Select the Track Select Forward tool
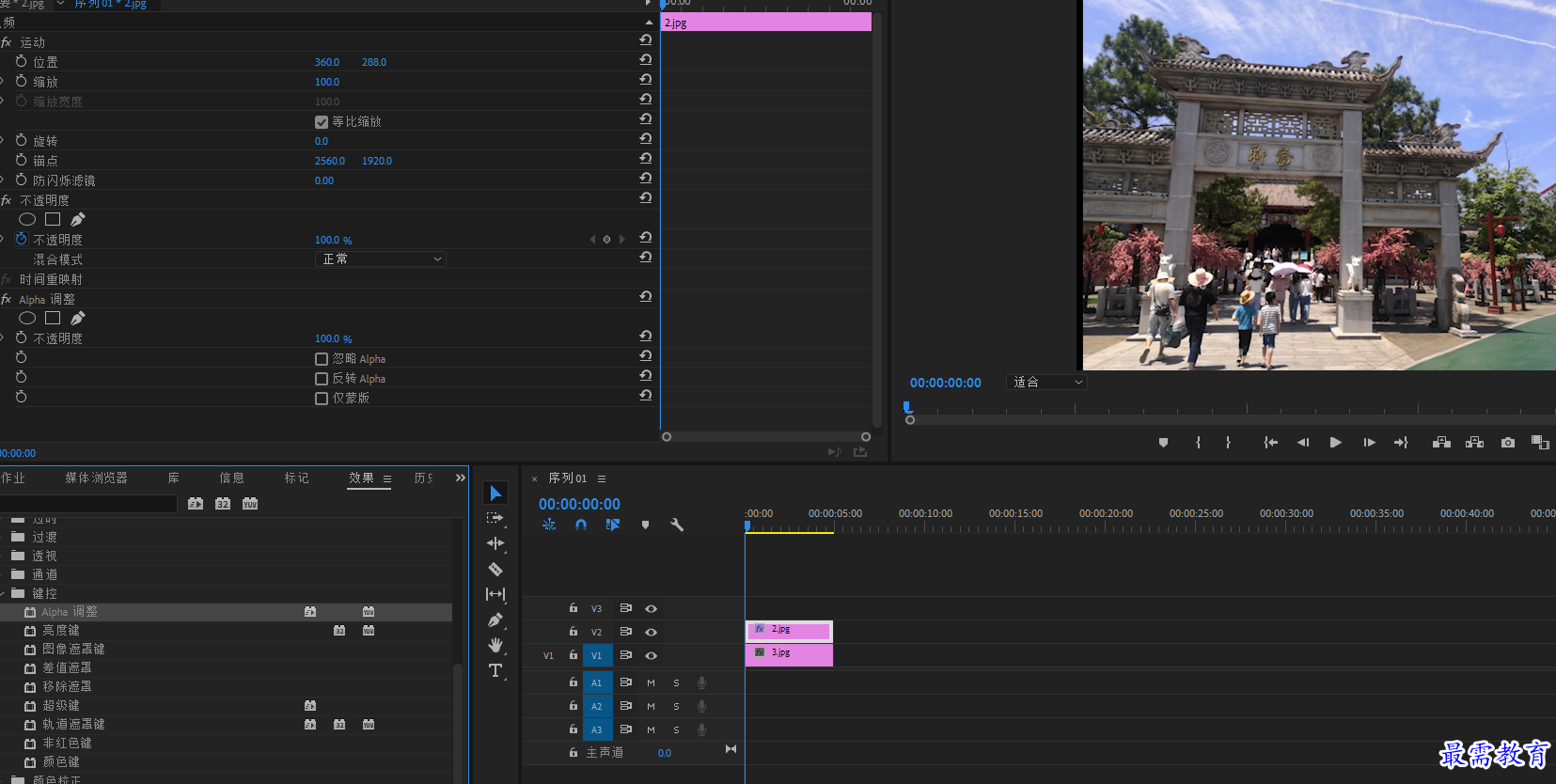The width and height of the screenshot is (1556, 784). [x=495, y=518]
